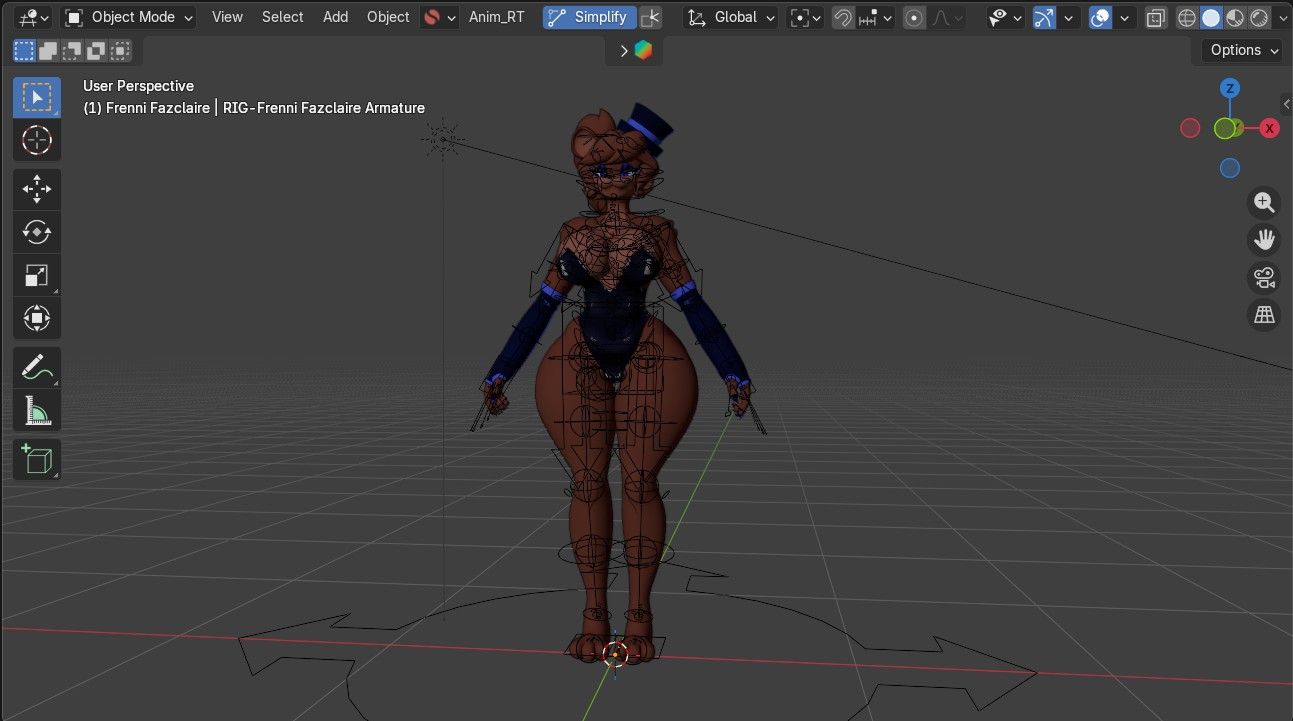Select the Rotate tool
Screen dimensions: 1293x721
point(37,232)
